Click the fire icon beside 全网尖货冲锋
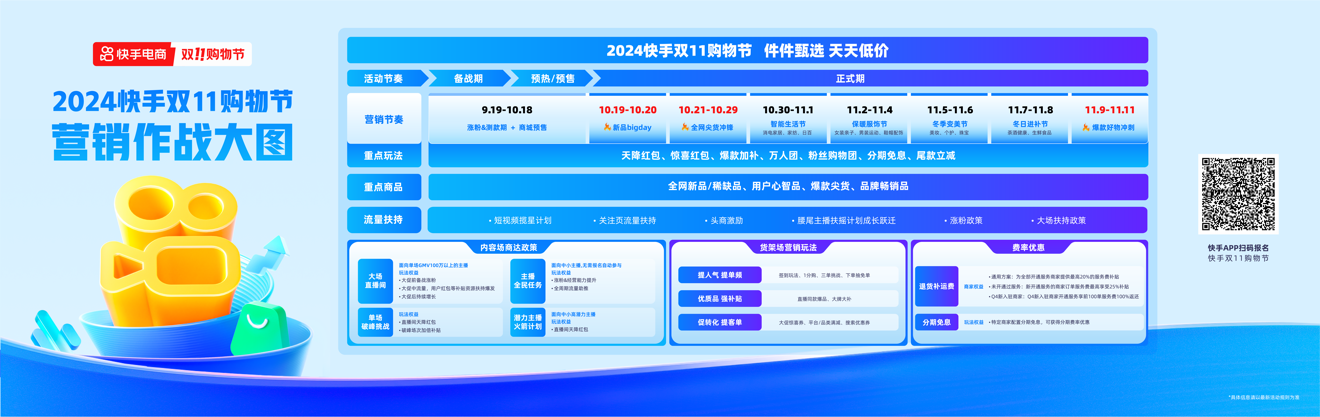The image size is (1320, 417). [685, 128]
